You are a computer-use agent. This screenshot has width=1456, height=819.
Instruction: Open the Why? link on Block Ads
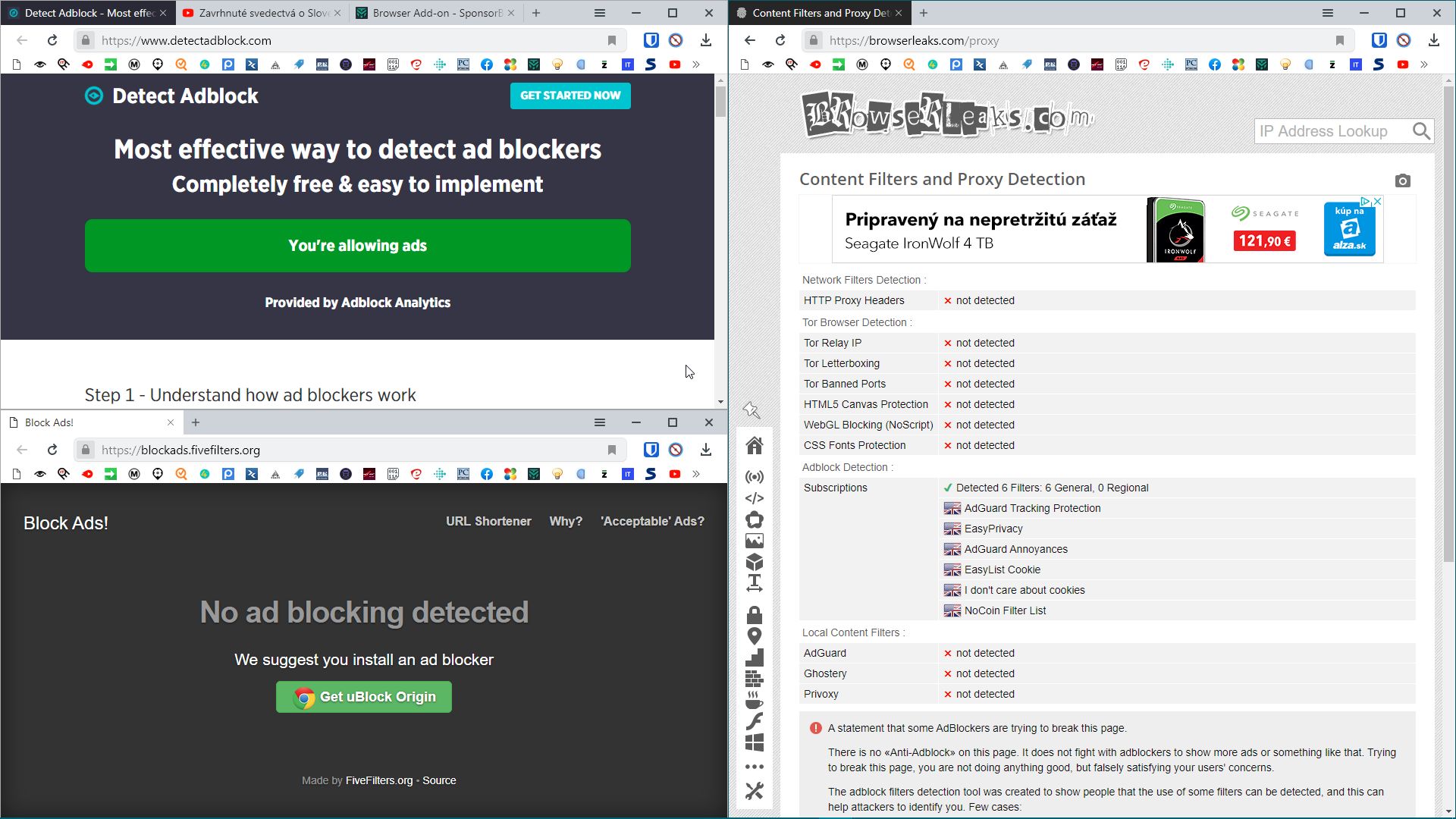[566, 521]
